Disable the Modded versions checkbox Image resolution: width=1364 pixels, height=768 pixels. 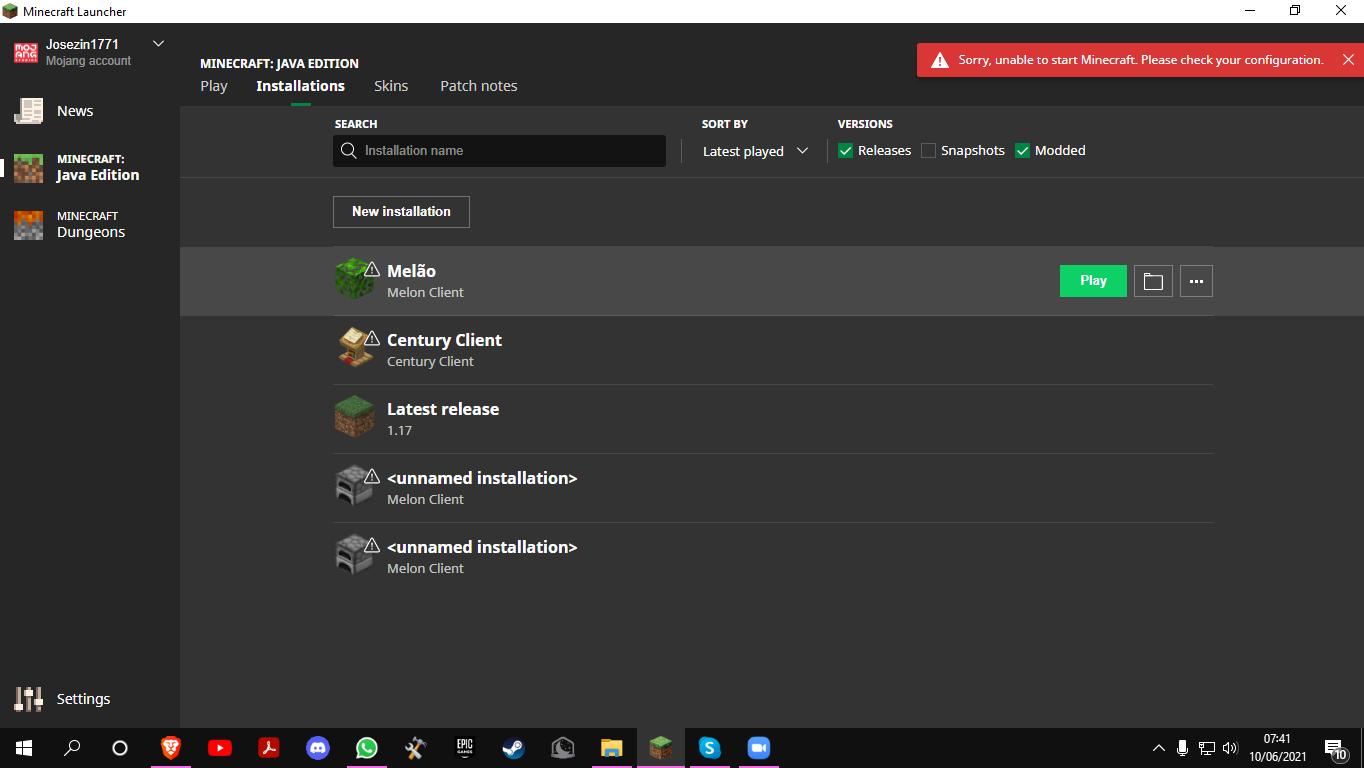tap(1022, 151)
